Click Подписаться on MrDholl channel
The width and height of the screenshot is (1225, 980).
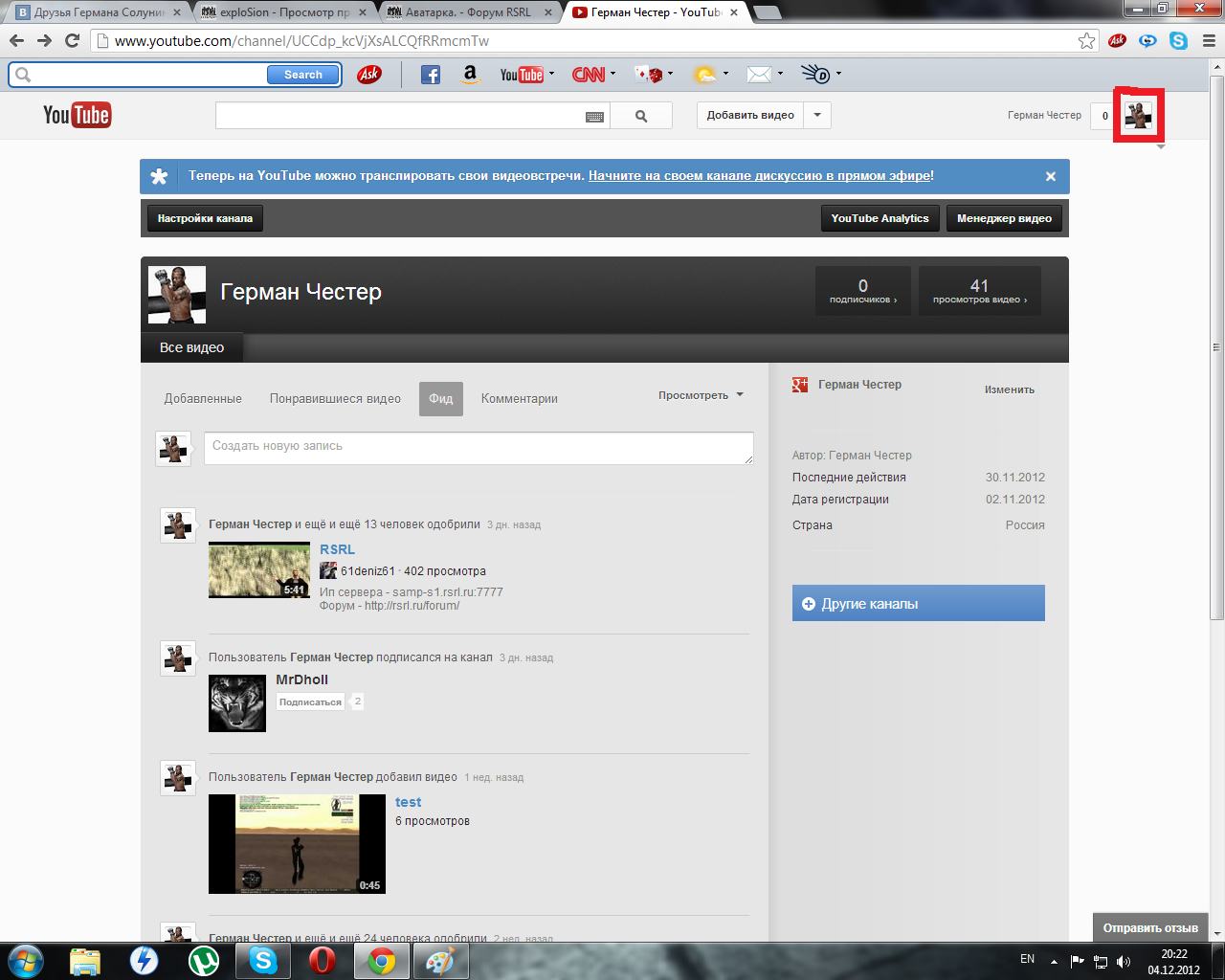310,702
